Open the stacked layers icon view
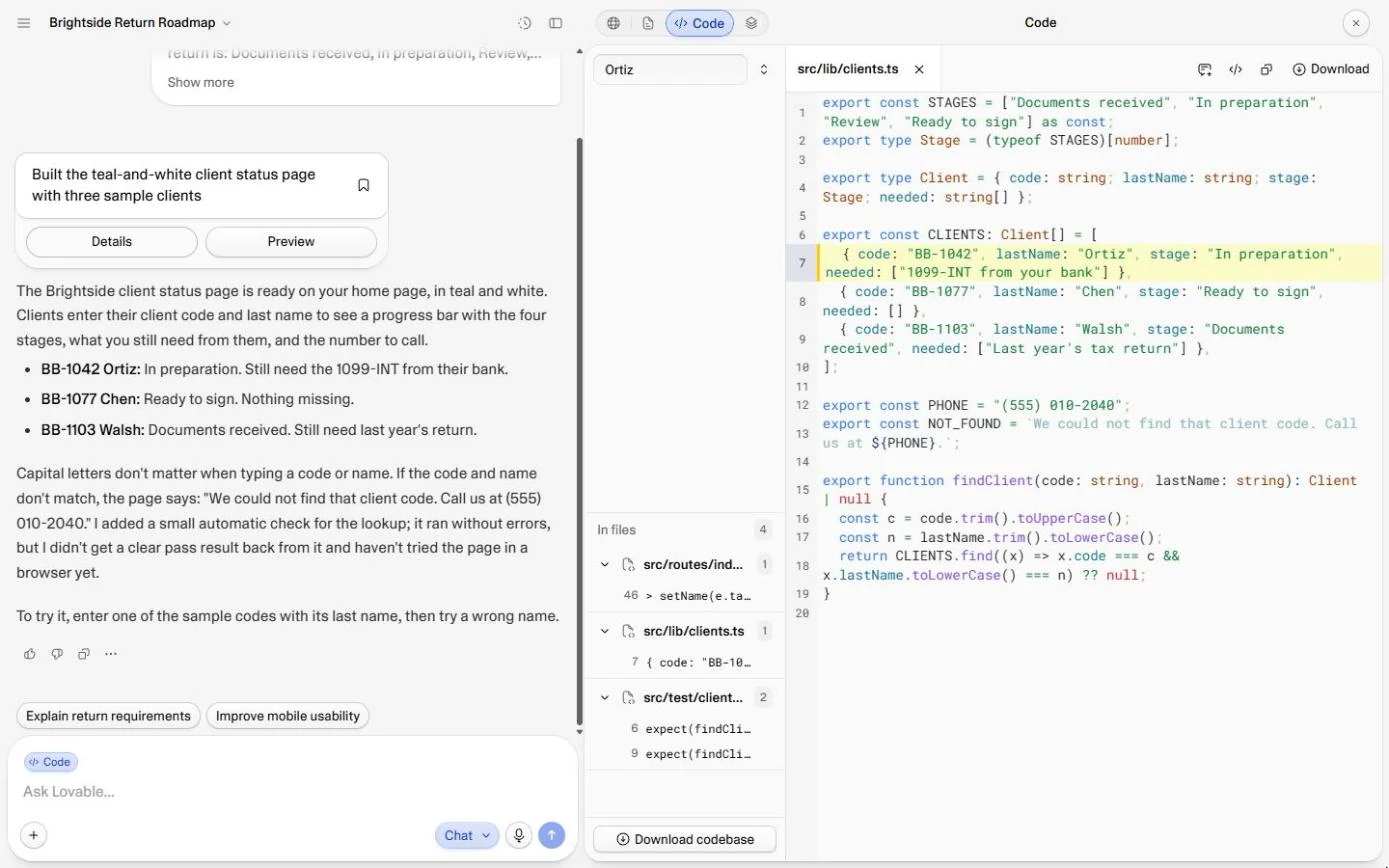Image resolution: width=1389 pixels, height=868 pixels. [x=752, y=23]
